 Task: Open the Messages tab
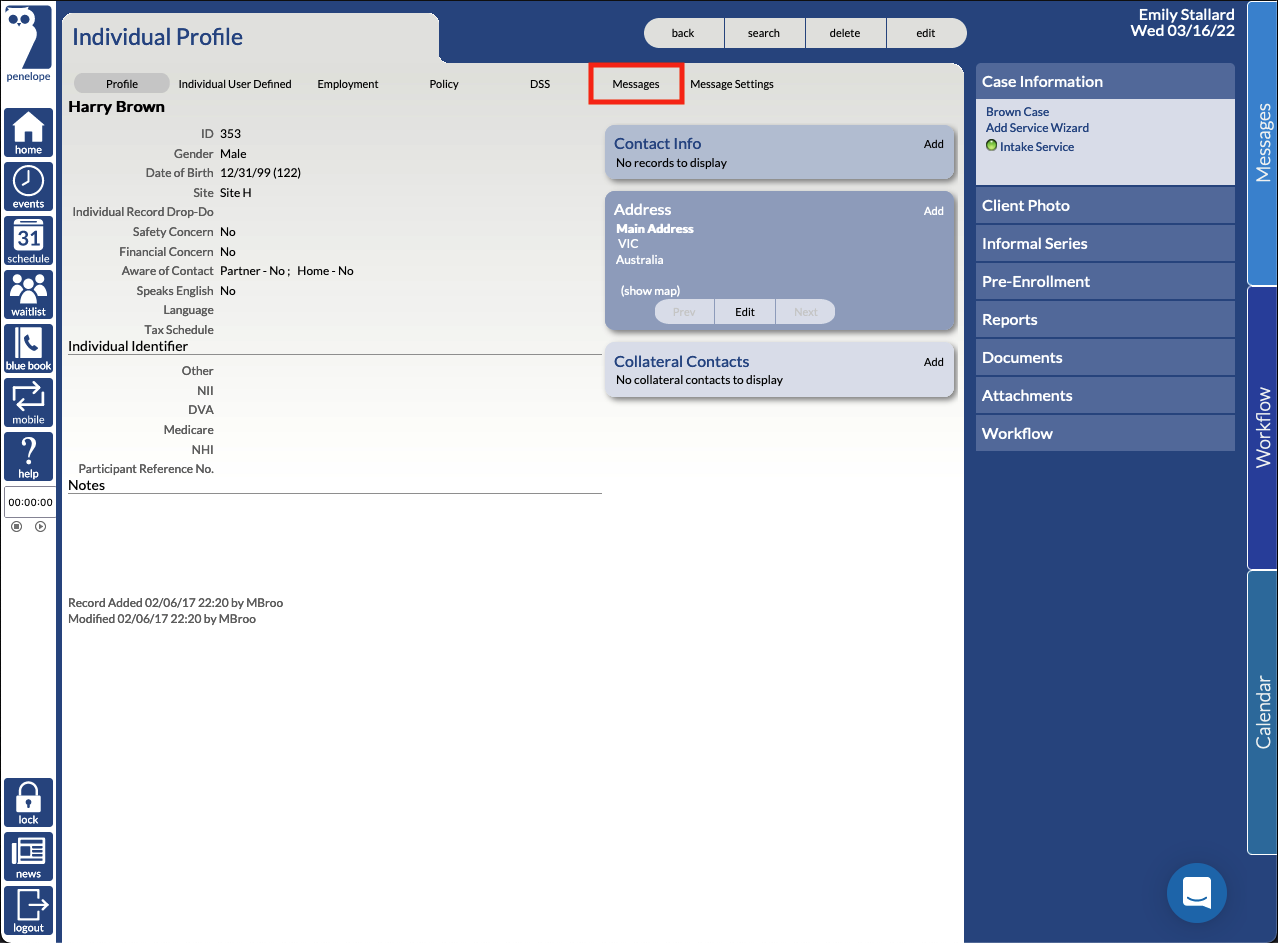tap(636, 84)
